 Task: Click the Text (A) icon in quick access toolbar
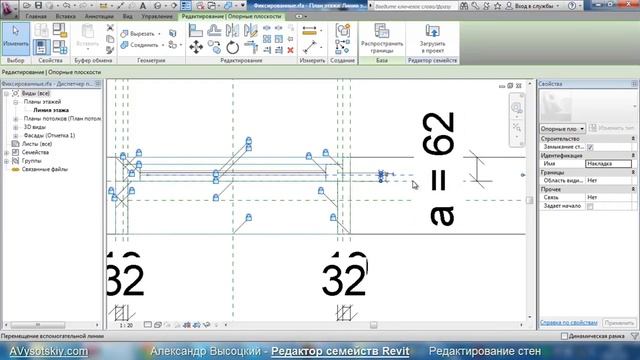143,6
